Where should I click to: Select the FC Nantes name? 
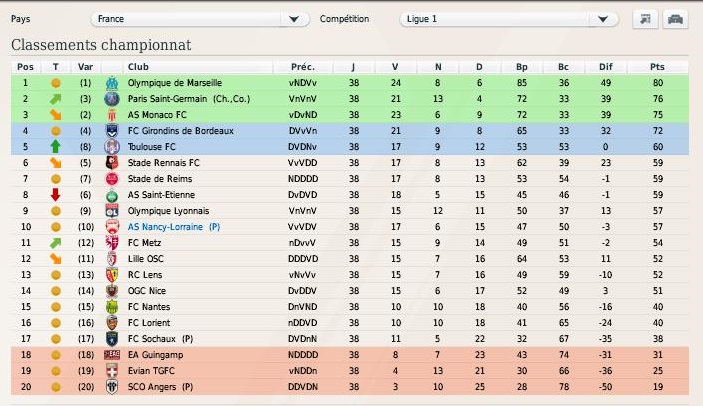coord(149,307)
